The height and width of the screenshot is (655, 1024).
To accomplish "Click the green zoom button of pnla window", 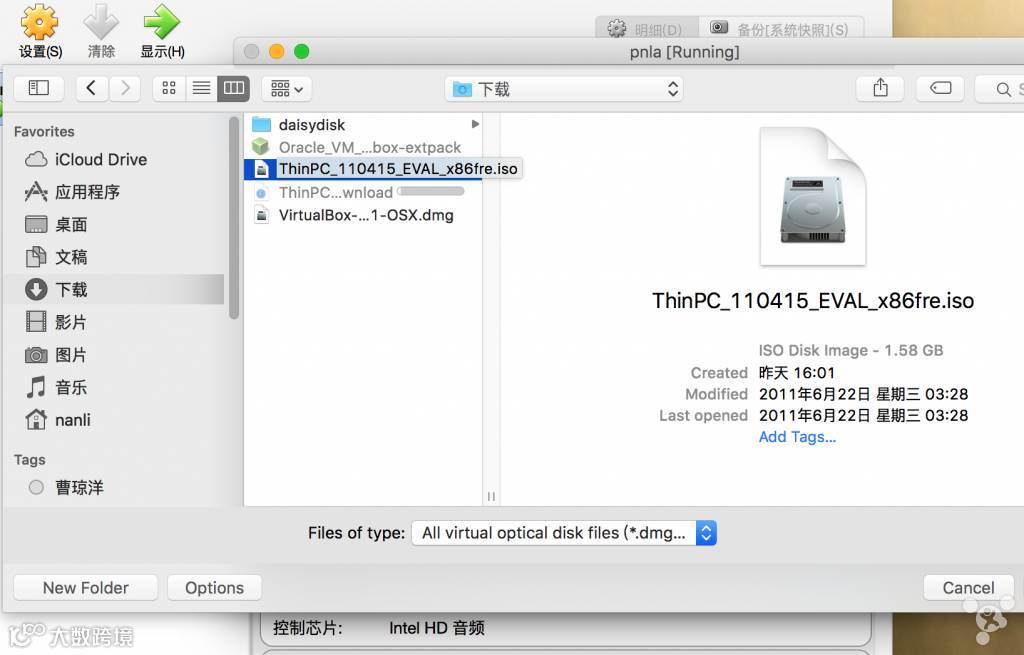I will coord(301,52).
